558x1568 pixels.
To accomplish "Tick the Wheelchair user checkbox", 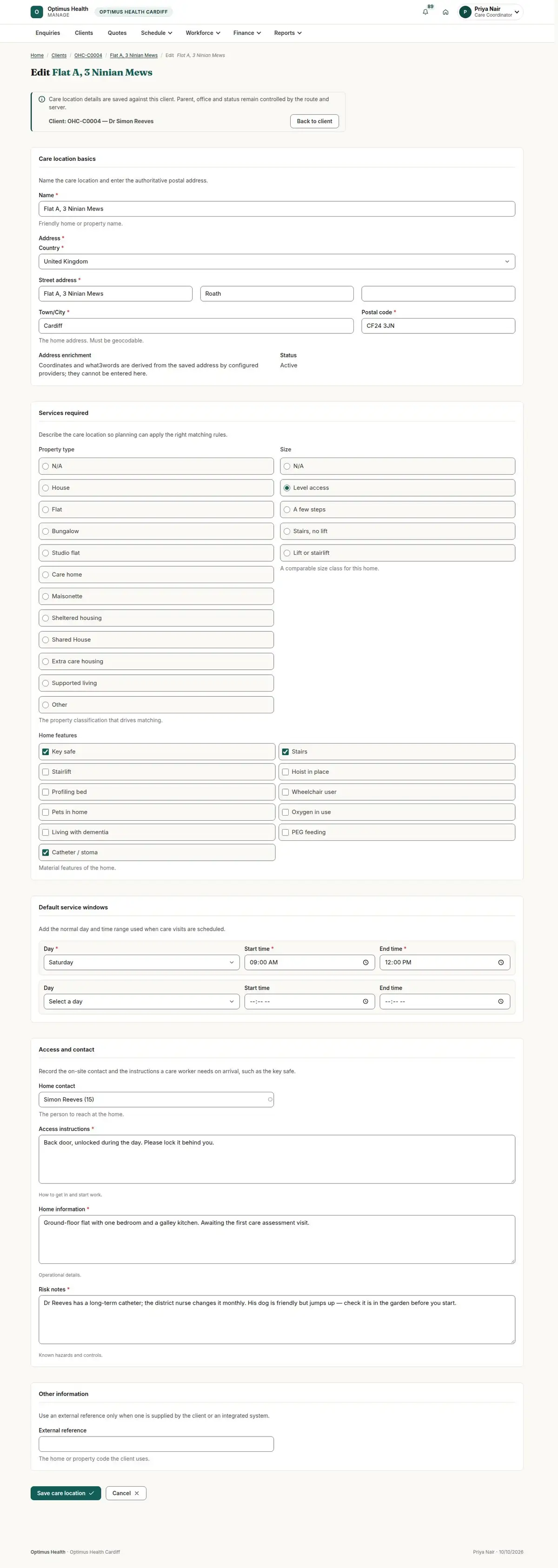I will point(286,792).
